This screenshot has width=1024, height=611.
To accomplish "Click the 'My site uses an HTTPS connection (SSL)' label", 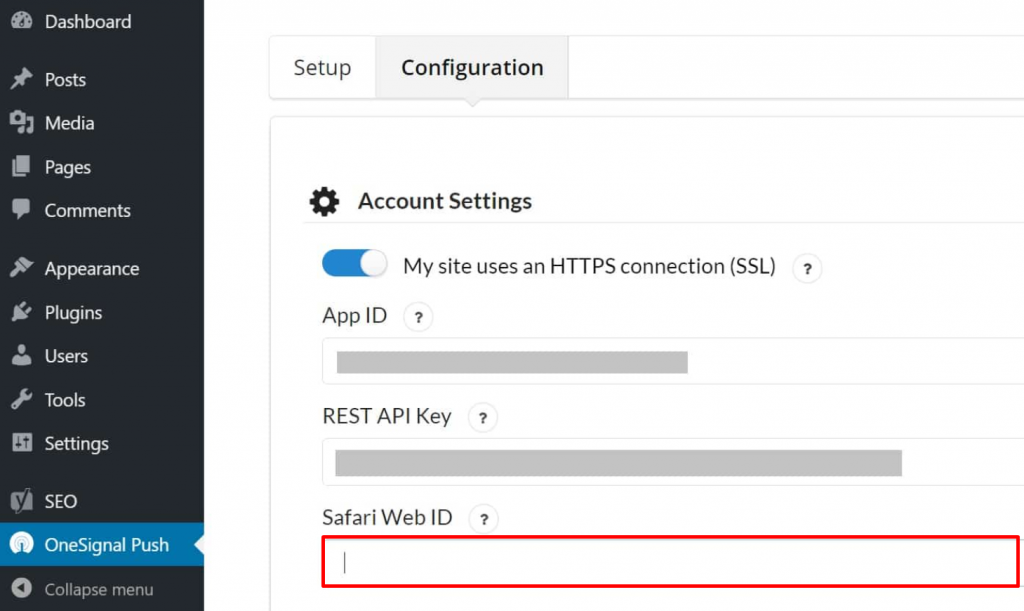I will [589, 266].
